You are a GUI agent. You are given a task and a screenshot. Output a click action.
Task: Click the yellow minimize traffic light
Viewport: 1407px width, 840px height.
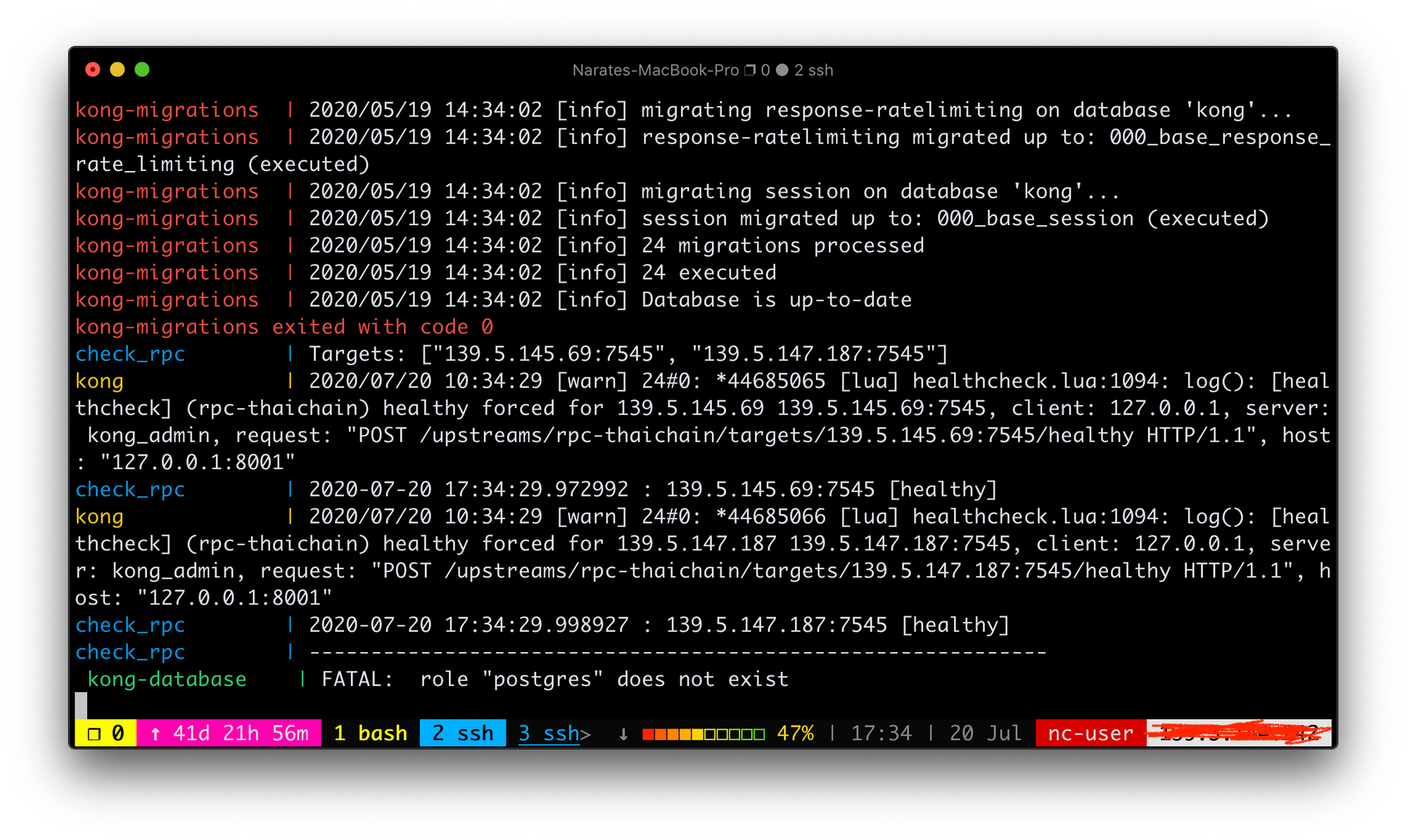pos(117,70)
